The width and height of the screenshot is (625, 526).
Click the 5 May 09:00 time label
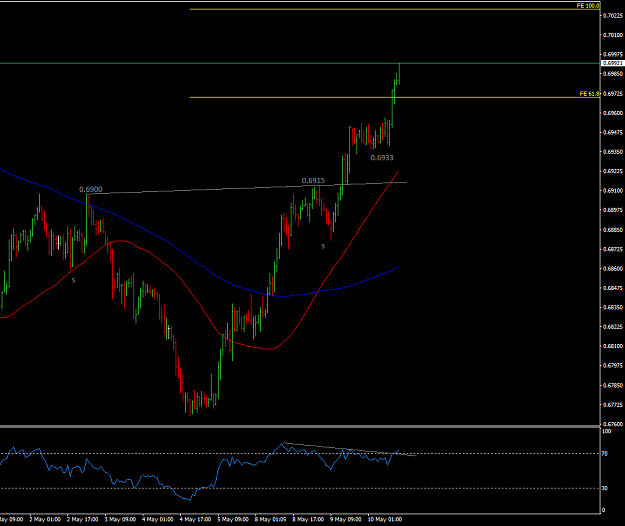233,519
